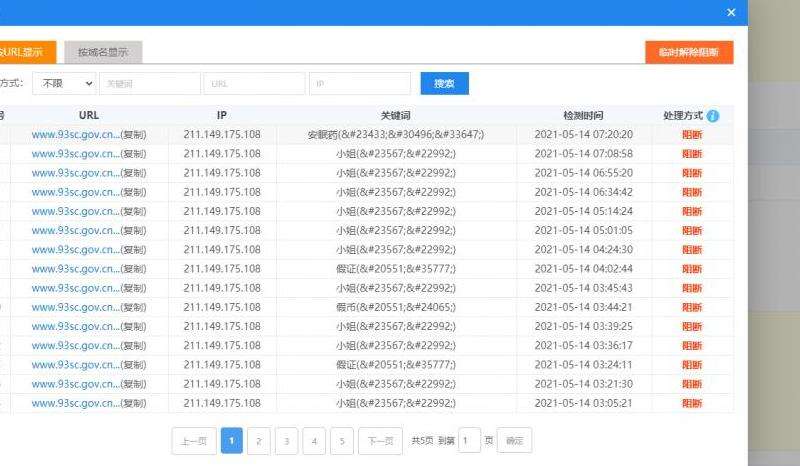Open the URL link in the 06:55:20 row
The width and height of the screenshot is (800, 466).
click(76, 173)
